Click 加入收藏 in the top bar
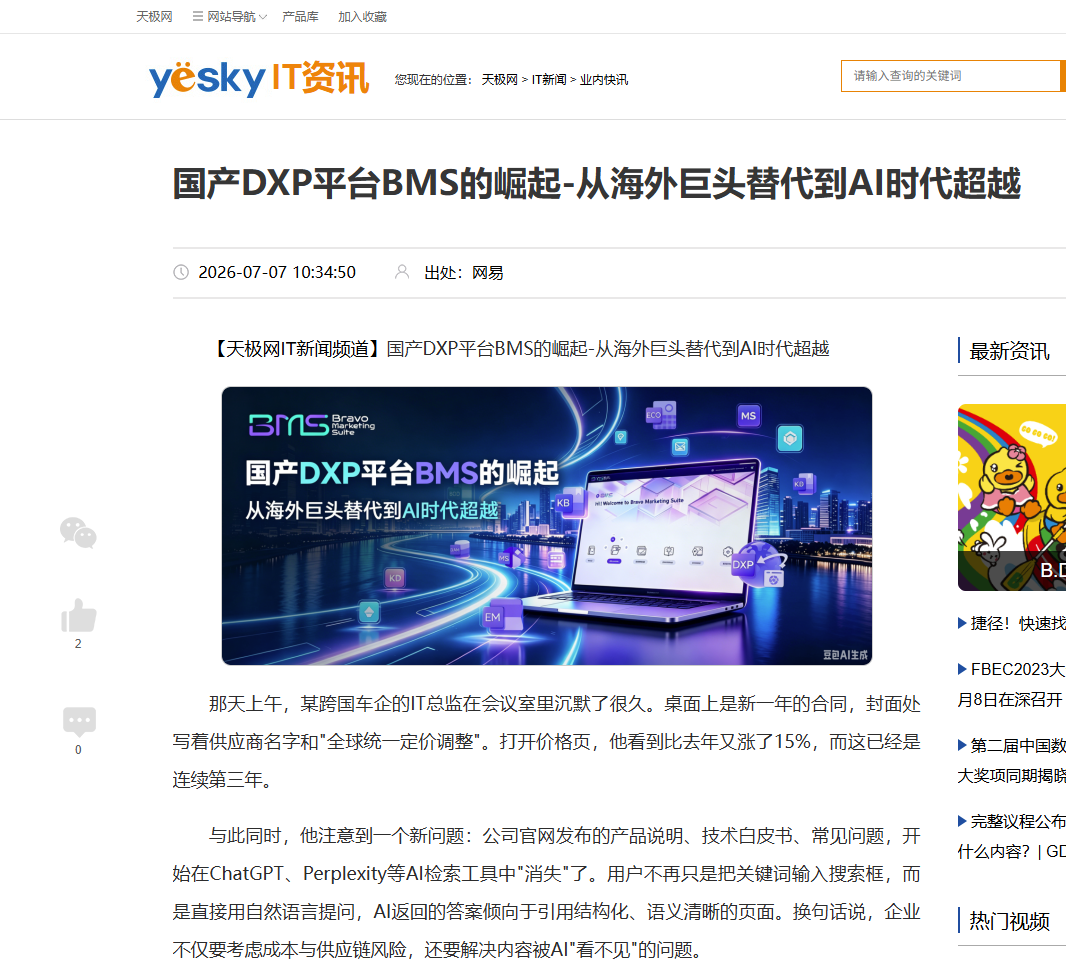Viewport: 1066px width, 964px height. point(362,16)
